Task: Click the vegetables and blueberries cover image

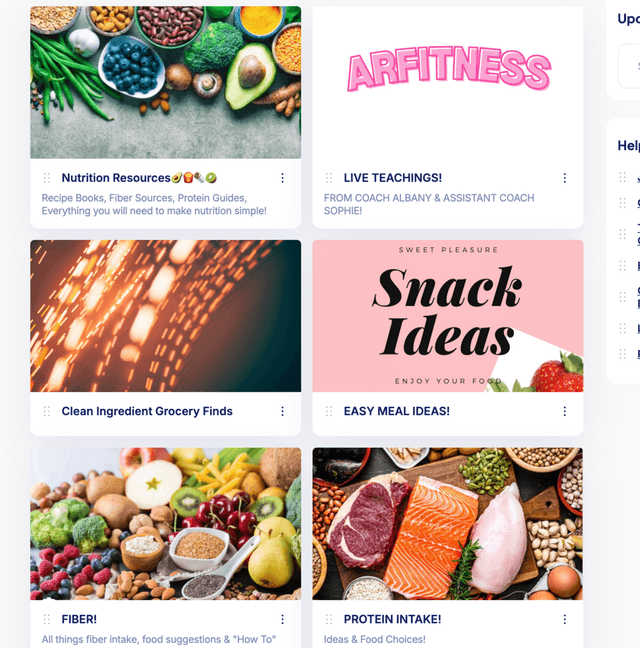Action: tap(166, 82)
